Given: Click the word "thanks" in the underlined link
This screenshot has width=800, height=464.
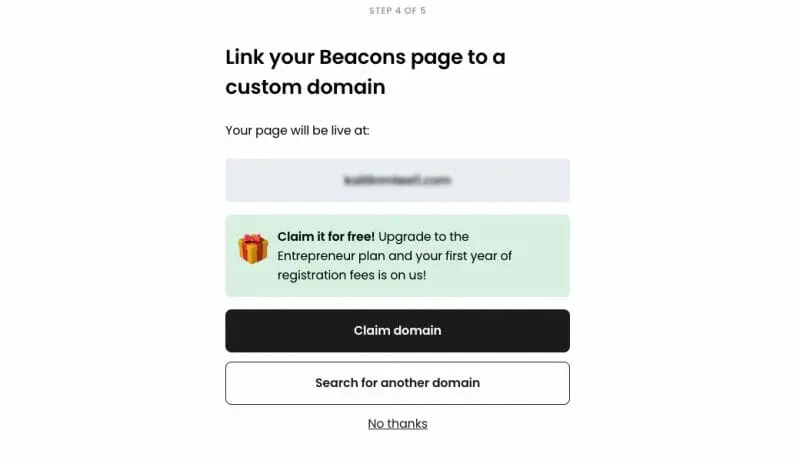Looking at the screenshot, I should (408, 424).
